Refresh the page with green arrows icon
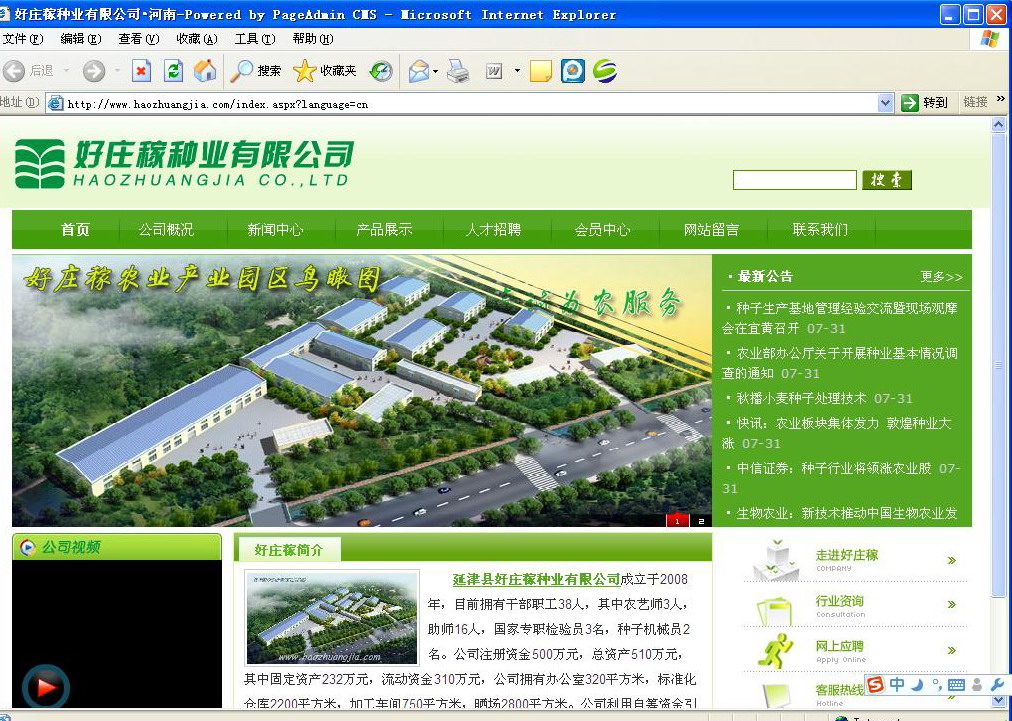Viewport: 1012px width, 721px height. point(173,71)
